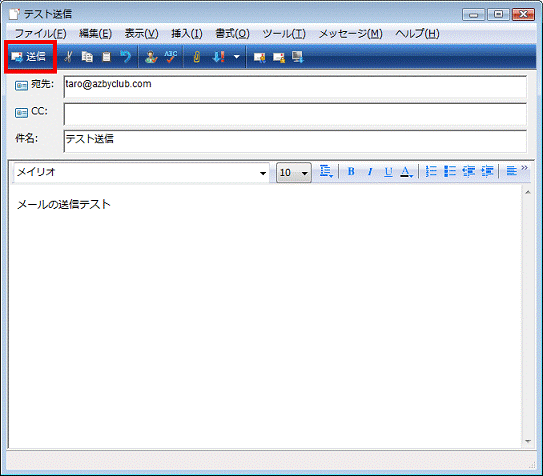Check names with the person icon
Viewport: 543px width, 476px height.
pos(151,57)
